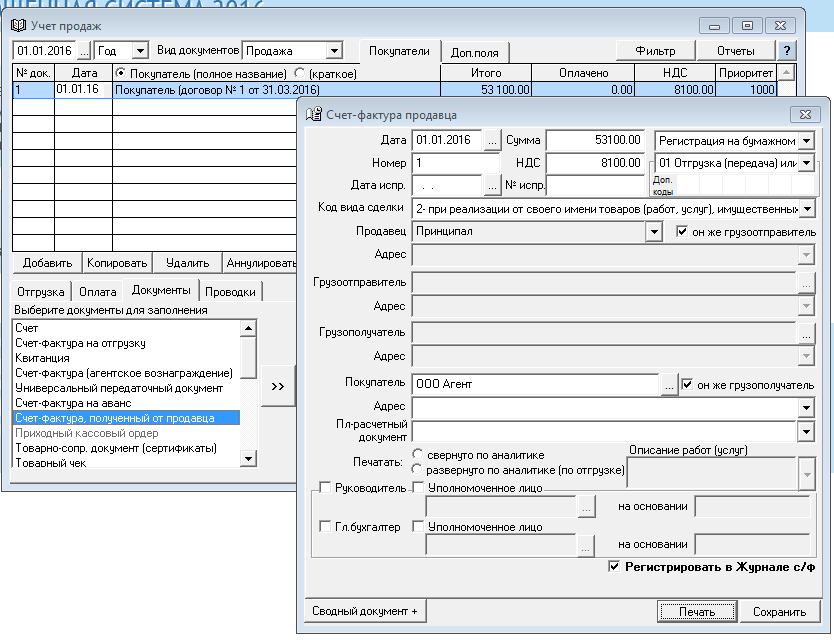The image size is (834, 640).
Task: Click the Фильтр button
Action: 655,51
